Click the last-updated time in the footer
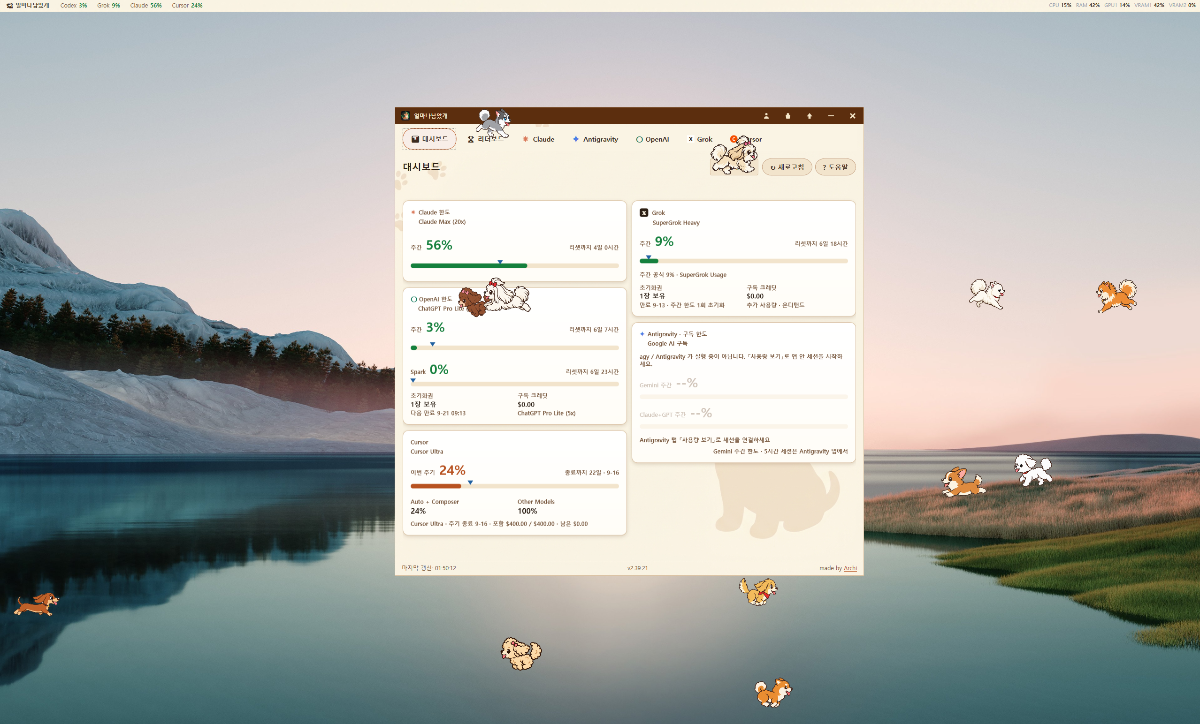Viewport: 1200px width, 724px height. (x=428, y=568)
